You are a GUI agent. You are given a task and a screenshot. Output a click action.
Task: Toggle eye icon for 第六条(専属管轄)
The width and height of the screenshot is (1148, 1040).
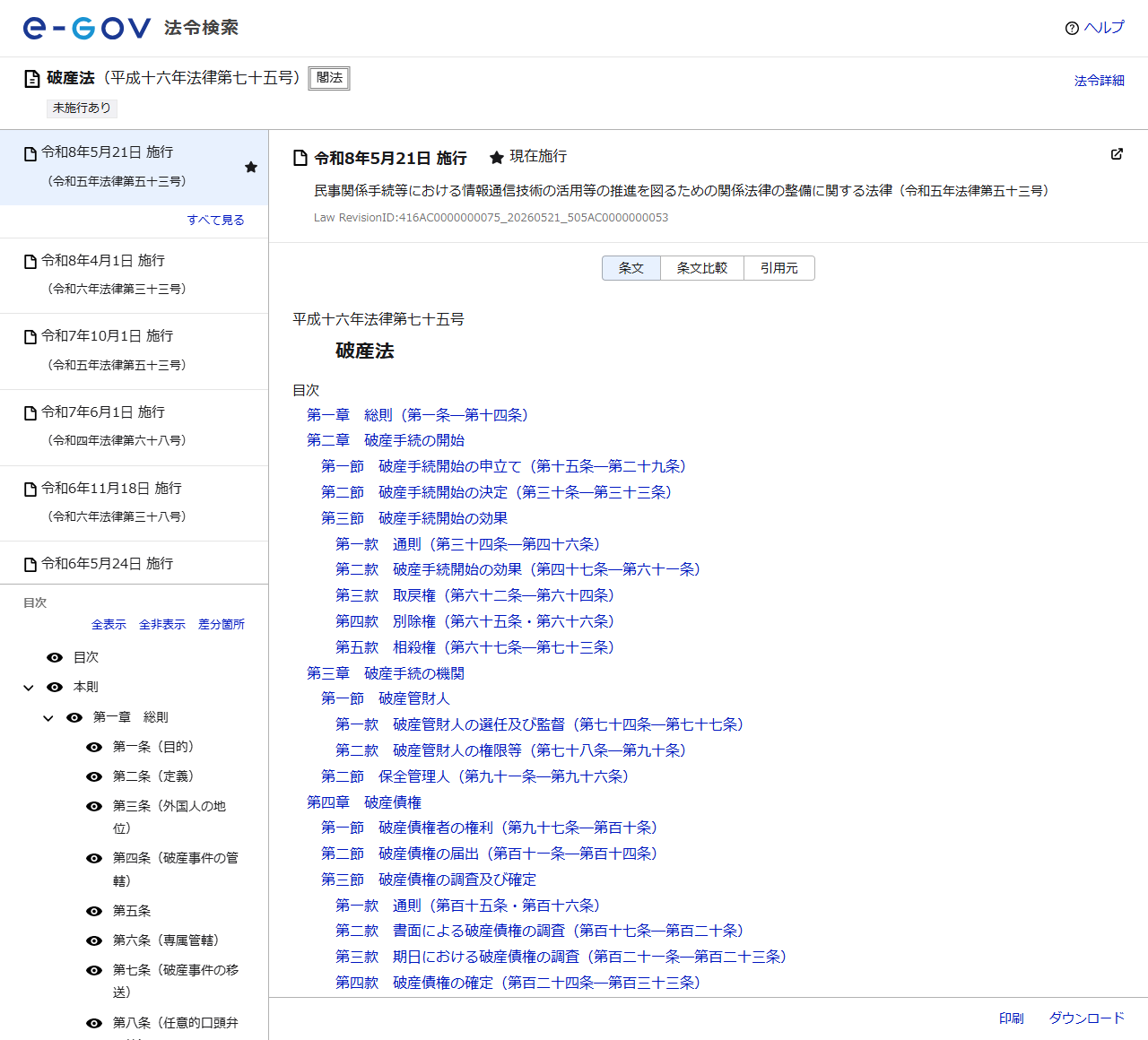click(x=94, y=940)
